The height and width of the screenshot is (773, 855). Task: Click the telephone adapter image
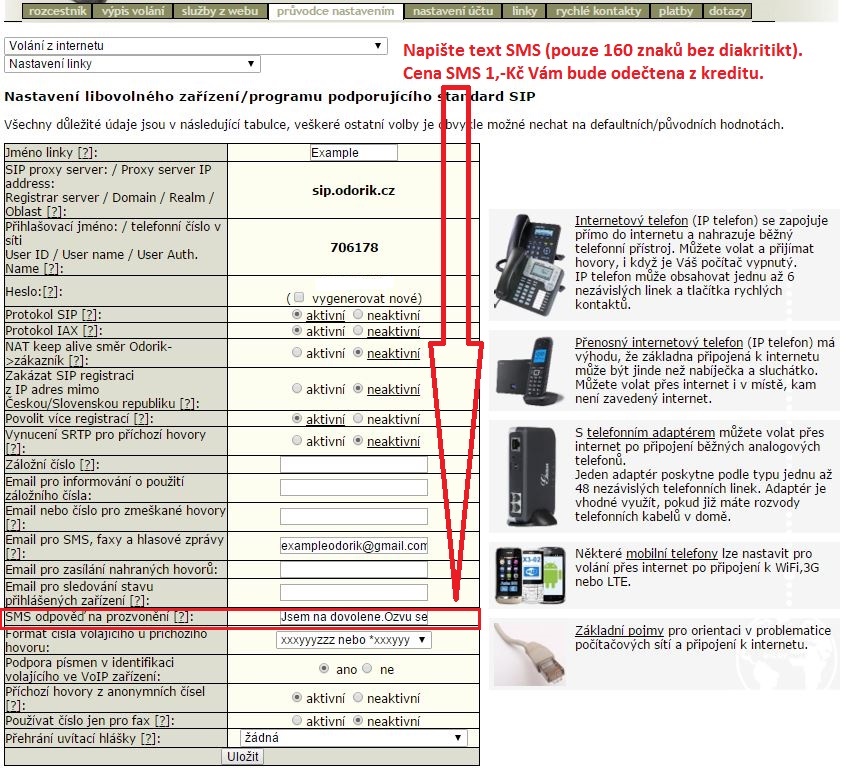(533, 477)
